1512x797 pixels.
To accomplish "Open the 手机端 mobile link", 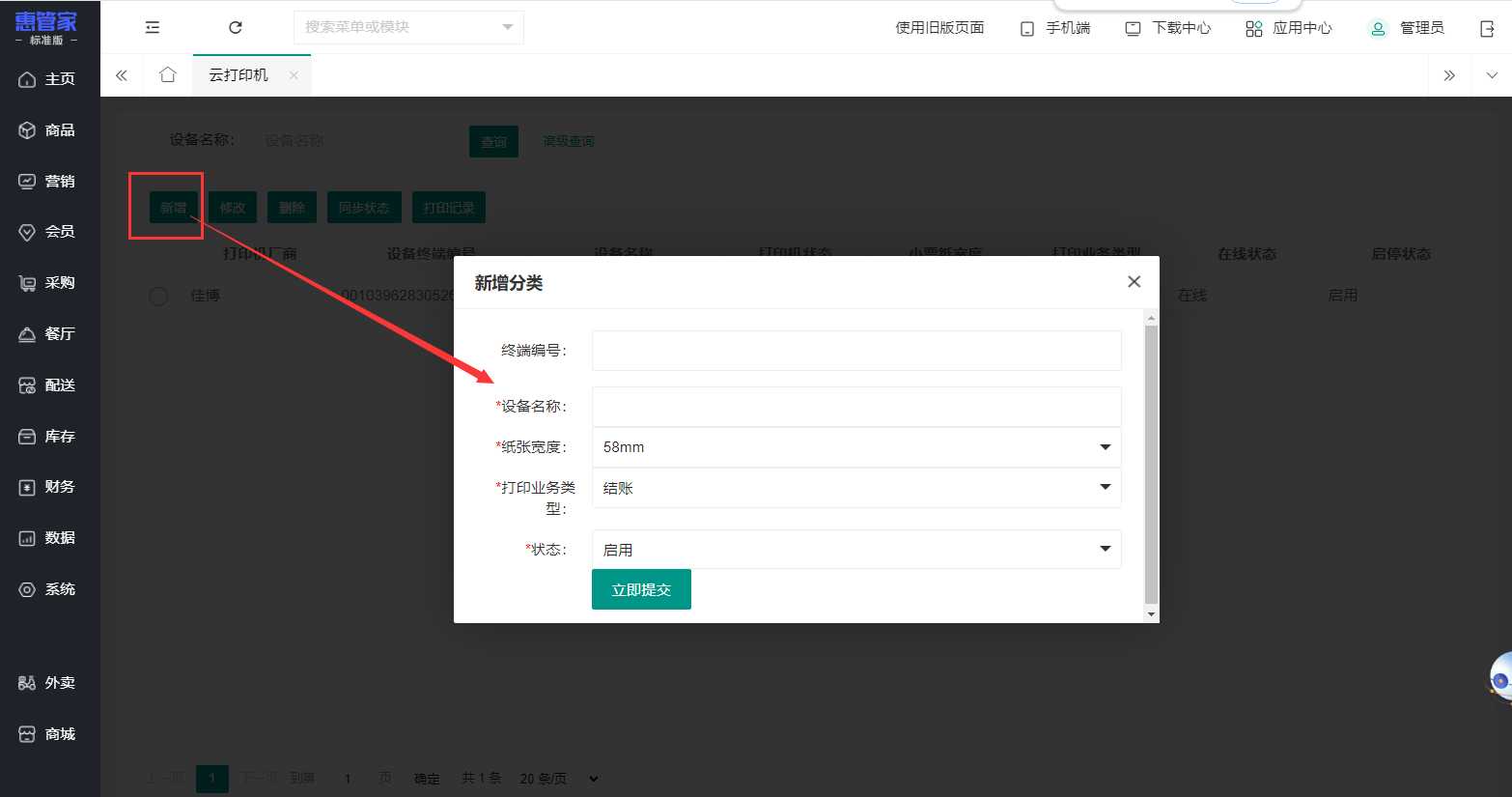I will point(1055,28).
